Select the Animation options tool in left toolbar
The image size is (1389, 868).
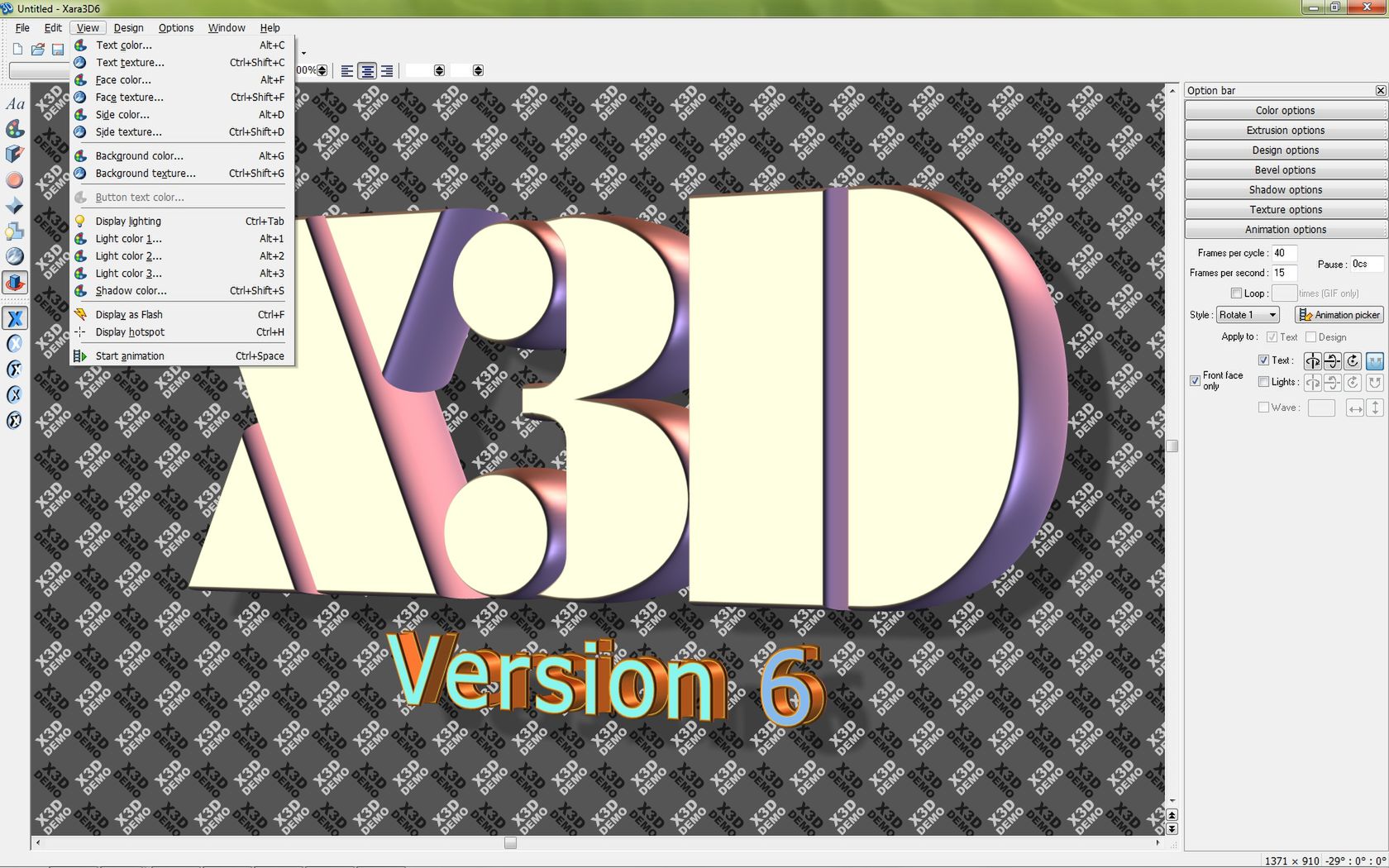tap(15, 283)
